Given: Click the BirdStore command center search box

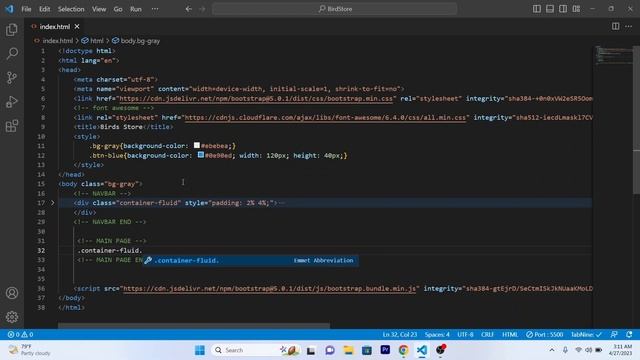Looking at the screenshot, I should (335, 9).
